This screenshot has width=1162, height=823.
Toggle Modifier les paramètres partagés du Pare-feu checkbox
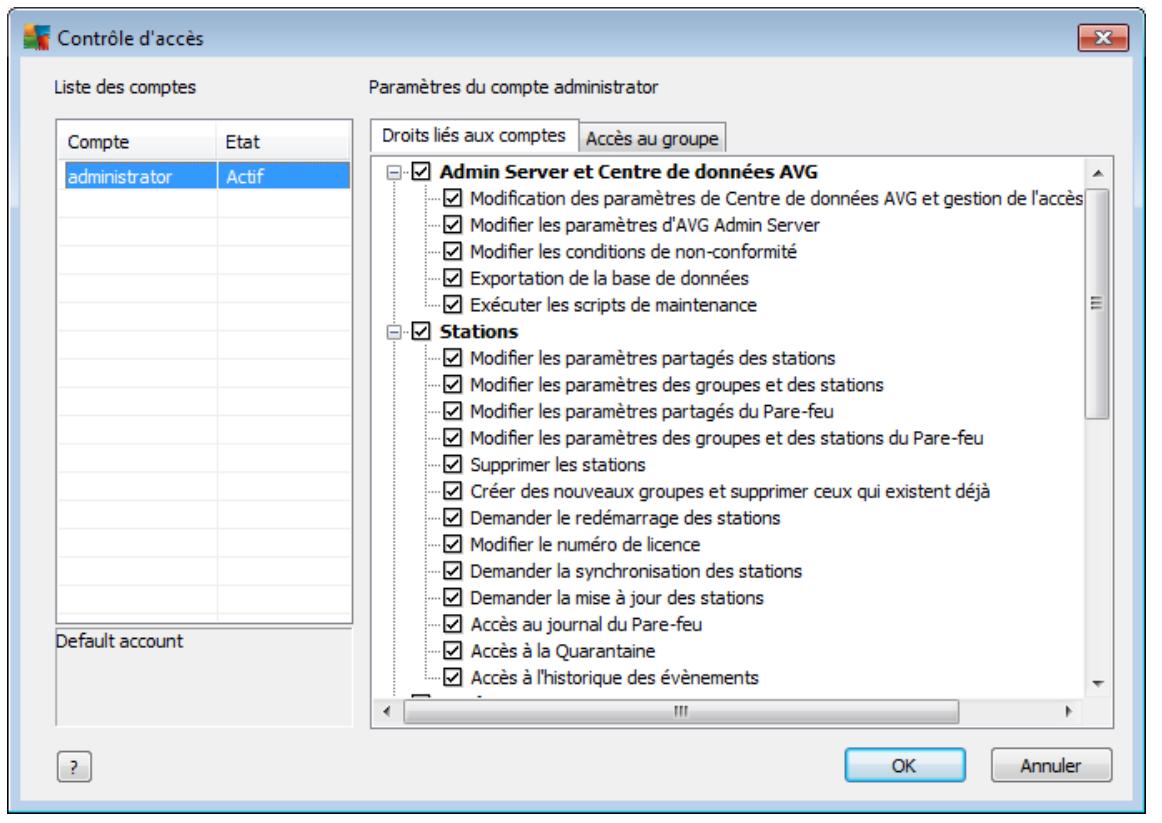[453, 412]
